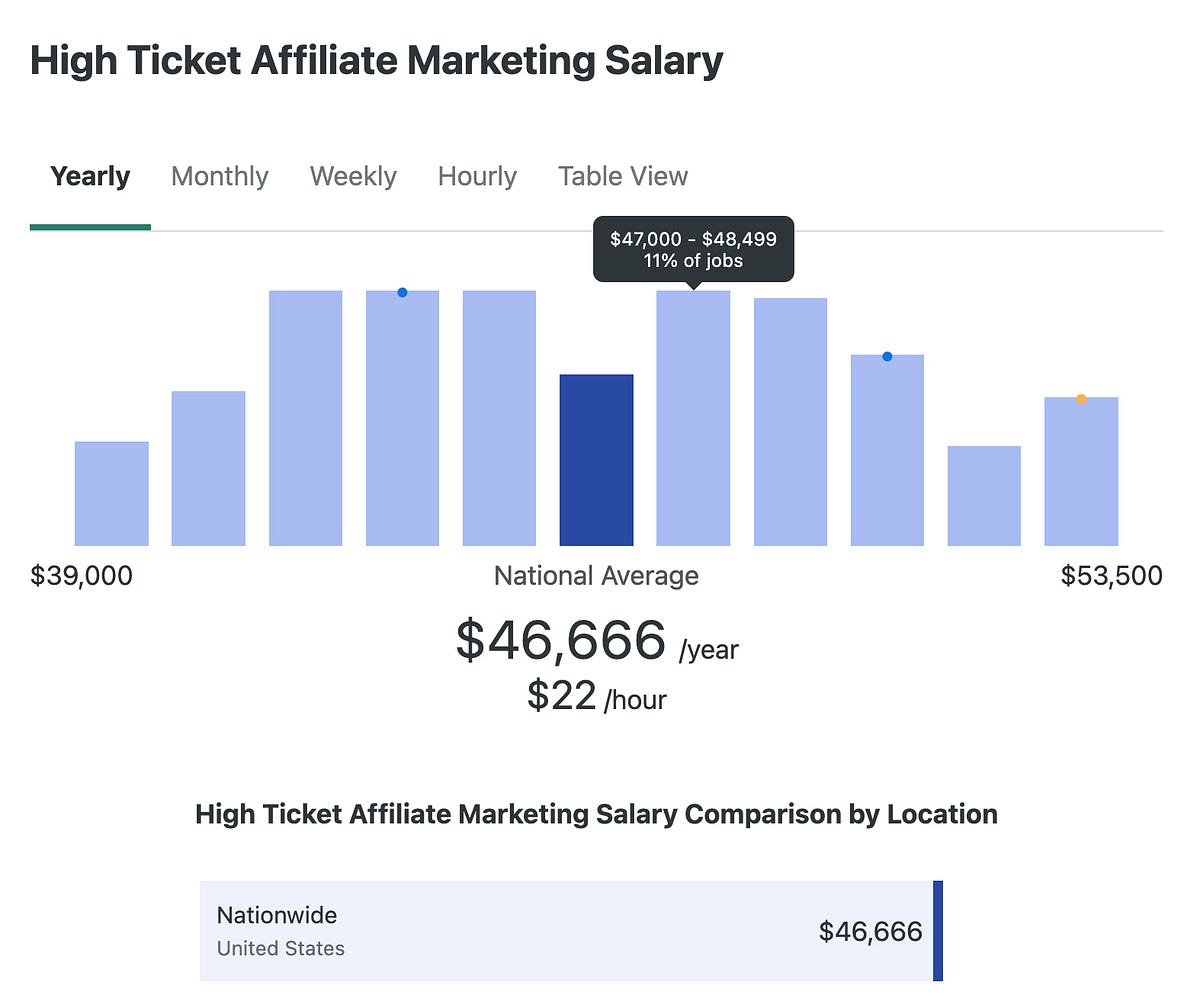The height and width of the screenshot is (1005, 1200).
Task: Switch to the Monthly tab
Action: coord(219,176)
